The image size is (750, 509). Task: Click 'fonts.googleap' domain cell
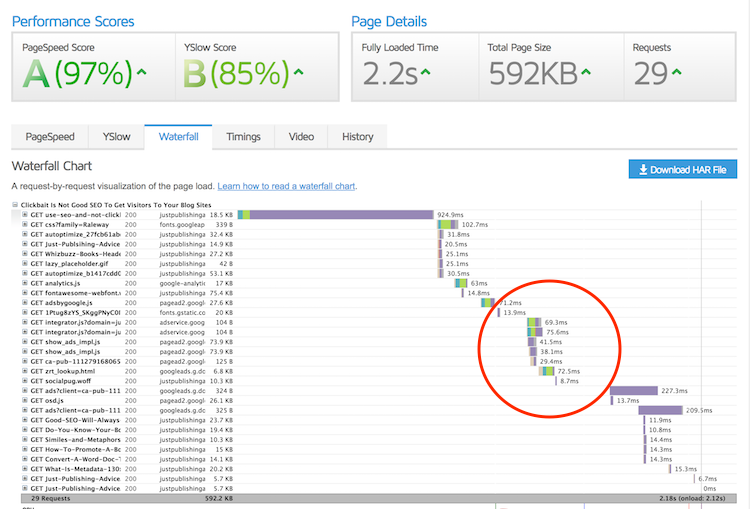(x=182, y=224)
